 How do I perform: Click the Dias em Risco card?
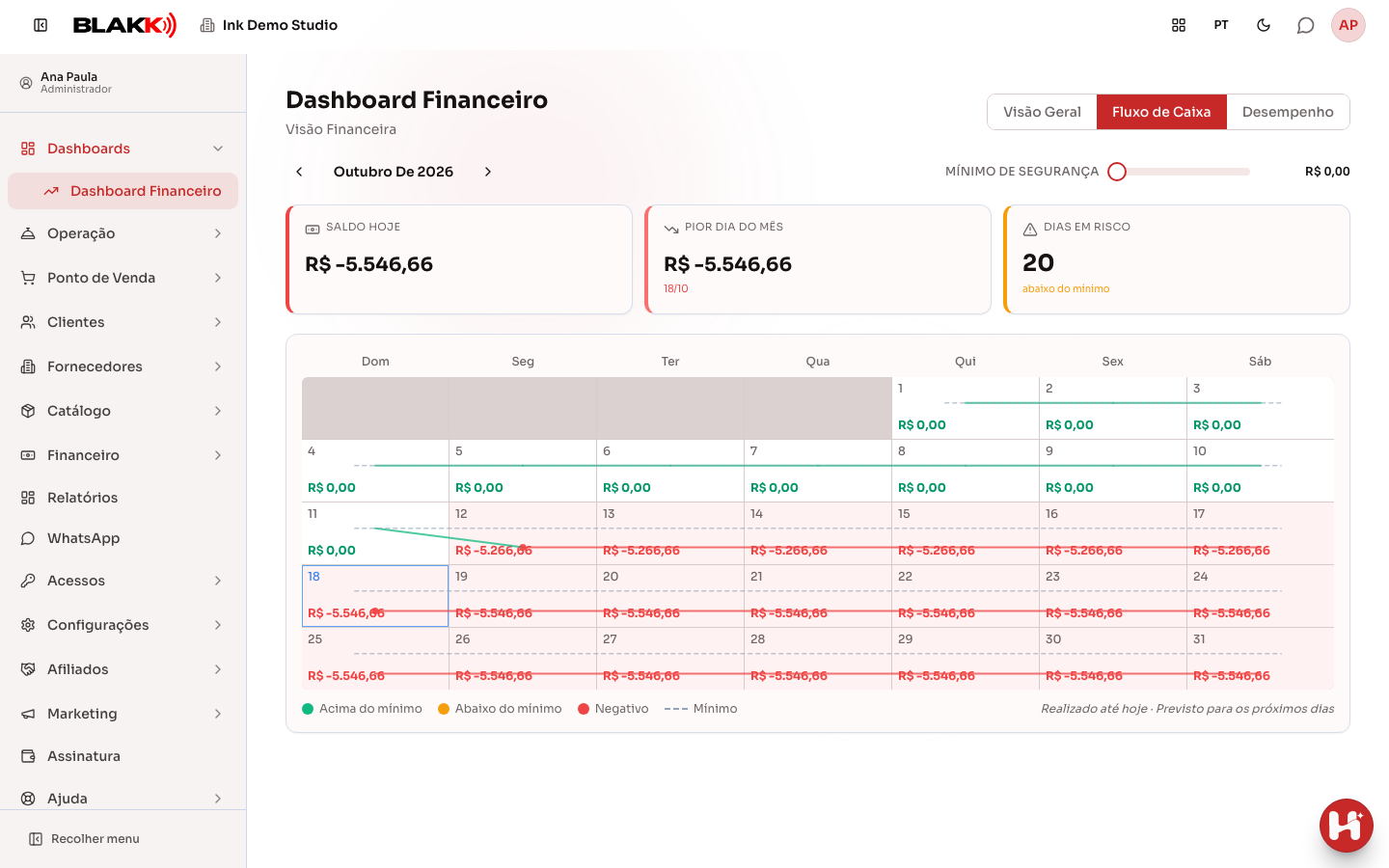[1177, 259]
